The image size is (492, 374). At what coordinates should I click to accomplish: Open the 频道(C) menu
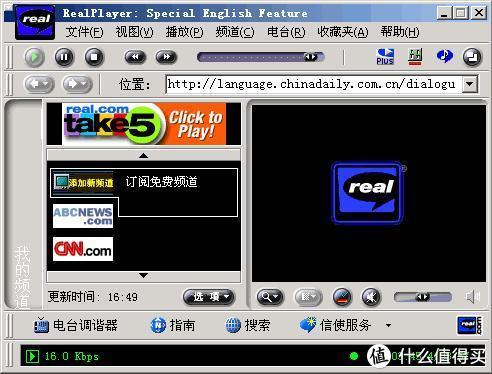coord(235,32)
